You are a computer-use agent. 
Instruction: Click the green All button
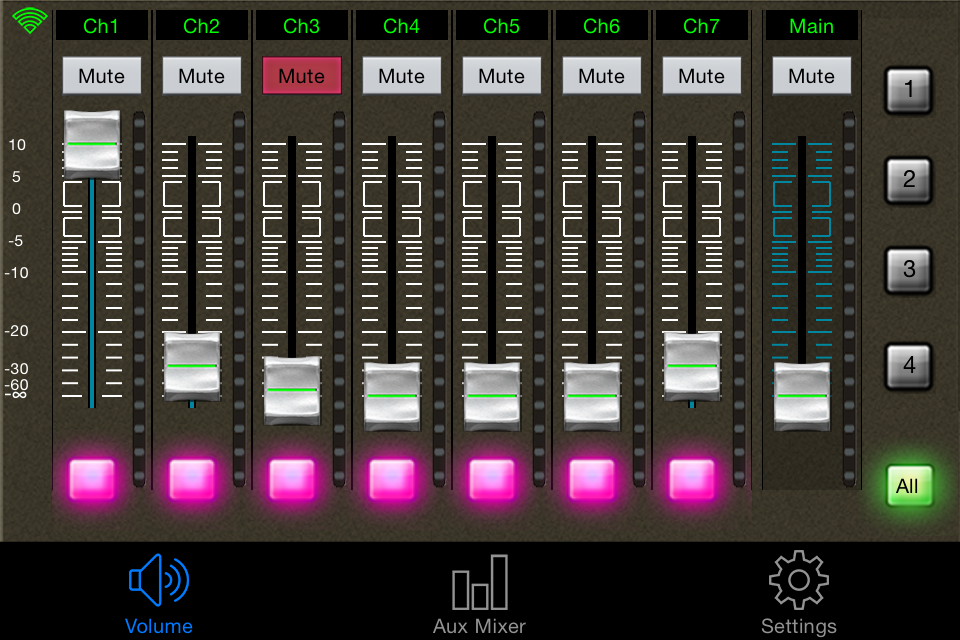coord(910,486)
